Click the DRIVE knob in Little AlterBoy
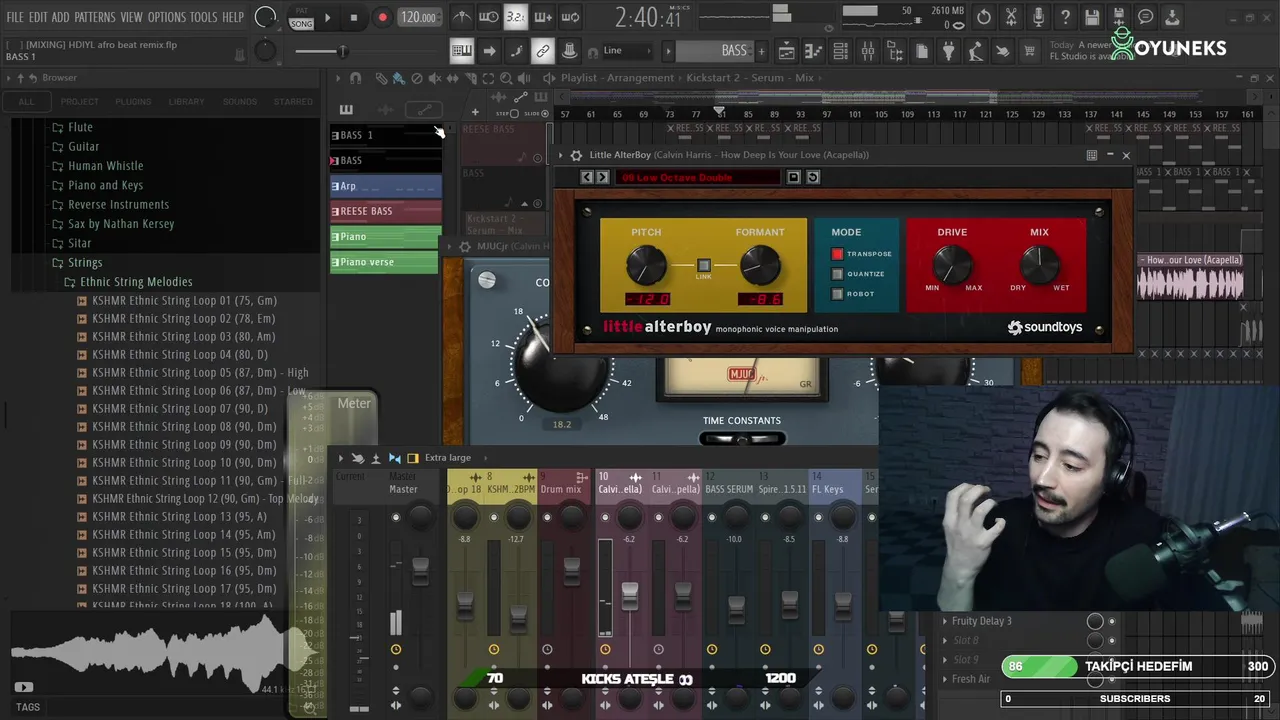 click(952, 265)
